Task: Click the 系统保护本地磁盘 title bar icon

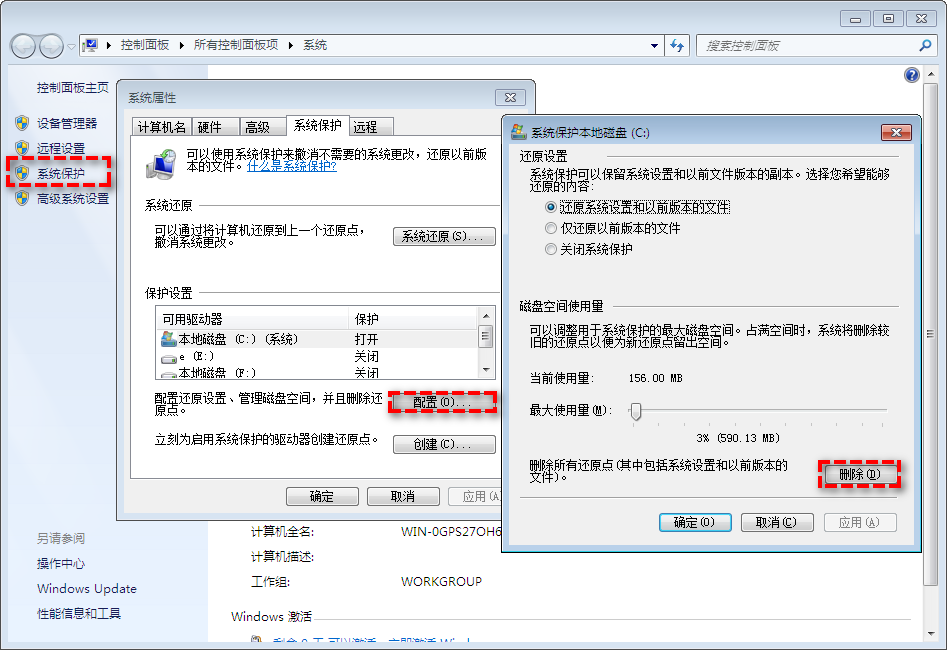Action: [518, 132]
